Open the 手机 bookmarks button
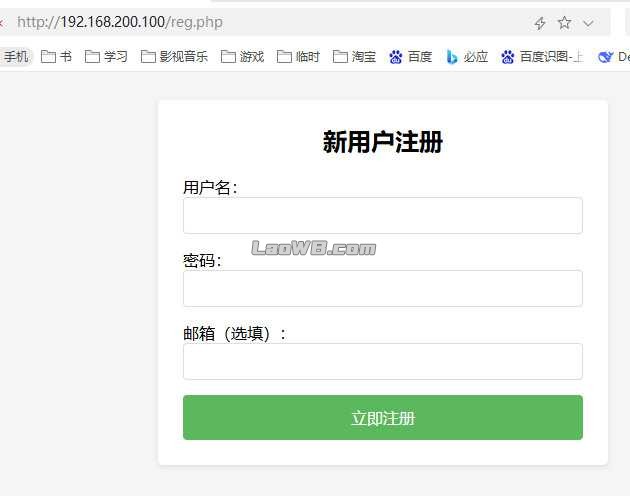This screenshot has width=630, height=496. tap(16, 57)
